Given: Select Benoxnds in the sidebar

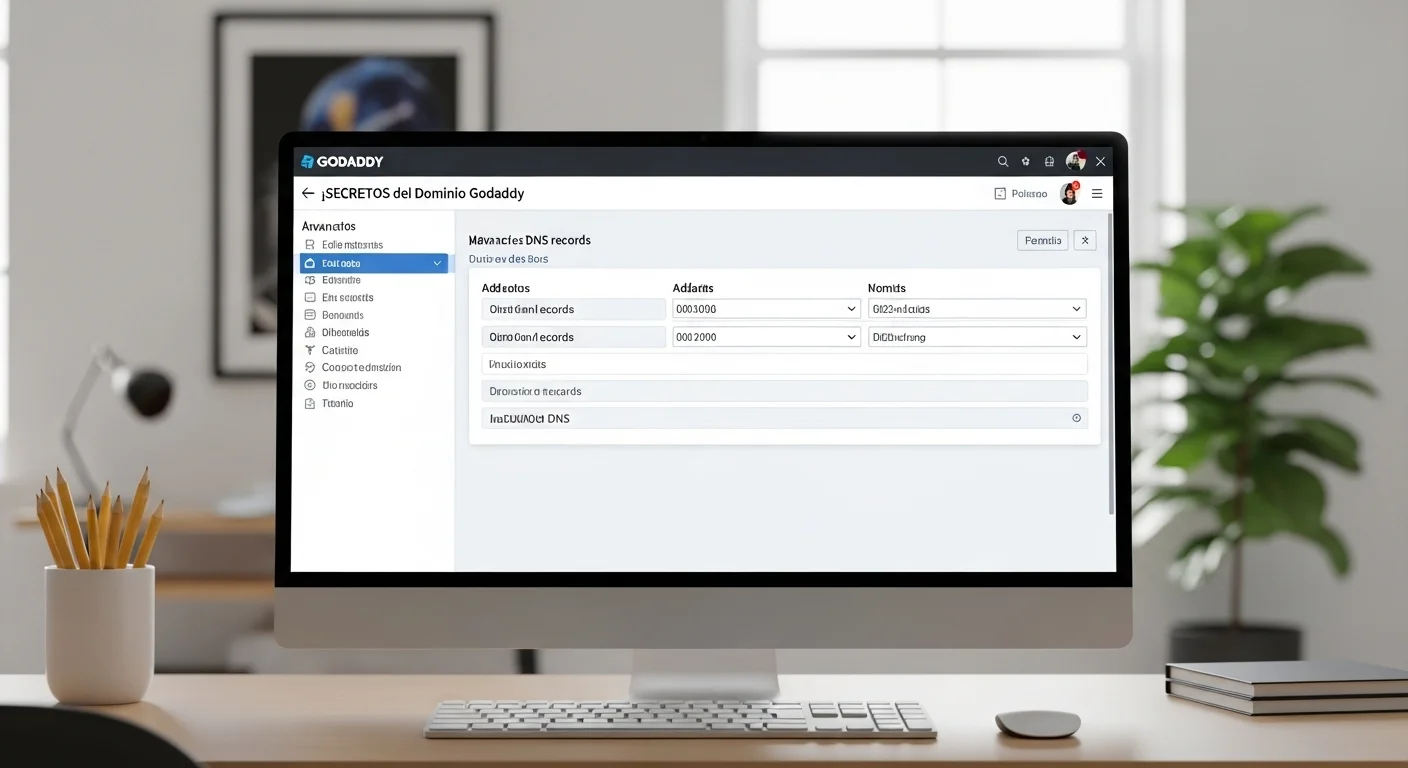Looking at the screenshot, I should click(343, 315).
